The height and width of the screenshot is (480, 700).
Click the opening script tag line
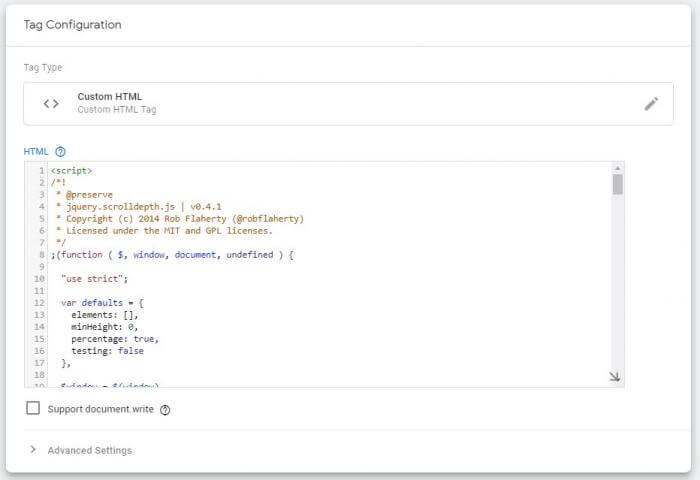click(x=71, y=171)
